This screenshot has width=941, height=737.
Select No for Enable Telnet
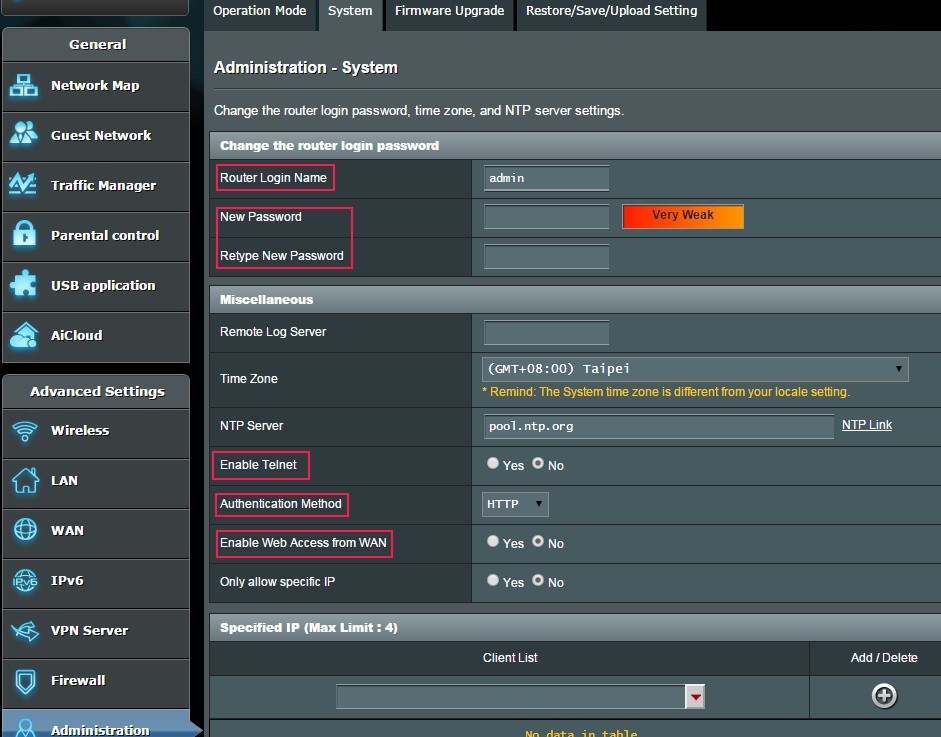[x=538, y=463]
